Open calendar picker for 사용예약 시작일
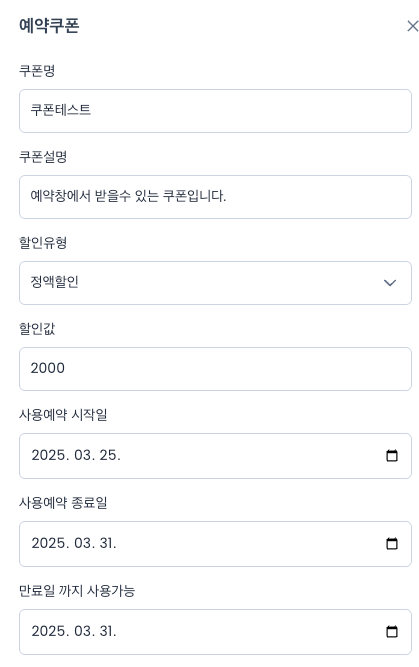419x667 pixels. pos(391,456)
